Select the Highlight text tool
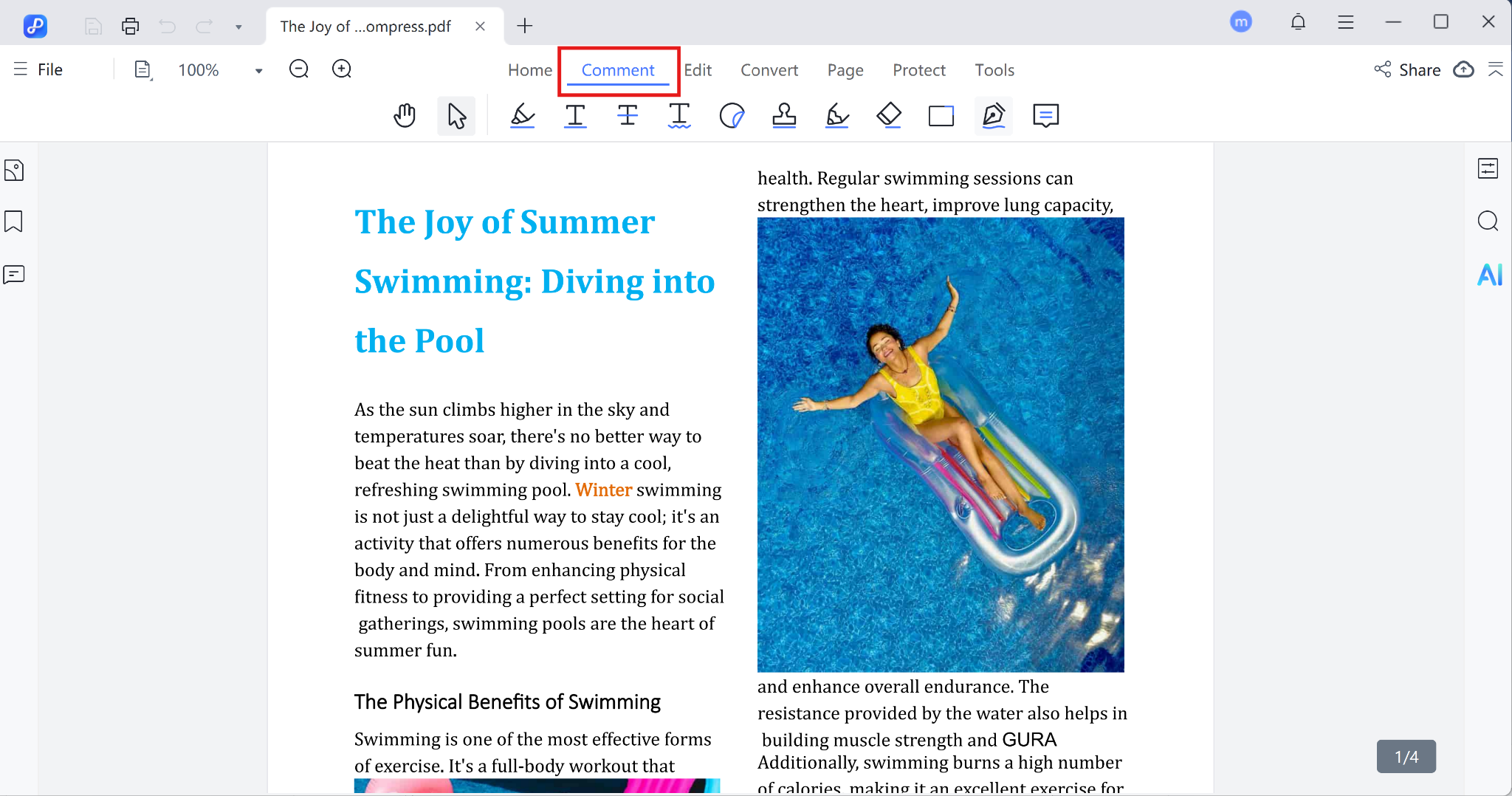 (x=522, y=116)
